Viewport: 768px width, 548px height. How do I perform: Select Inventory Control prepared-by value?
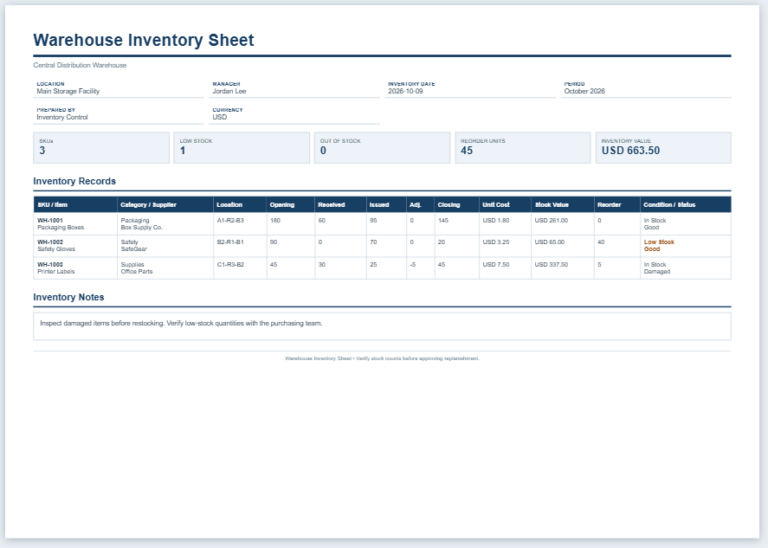(x=62, y=117)
